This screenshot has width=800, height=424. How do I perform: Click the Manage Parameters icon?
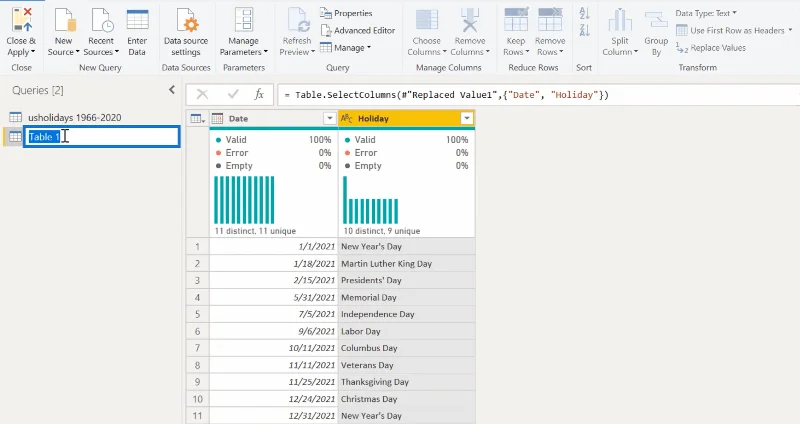[243, 19]
